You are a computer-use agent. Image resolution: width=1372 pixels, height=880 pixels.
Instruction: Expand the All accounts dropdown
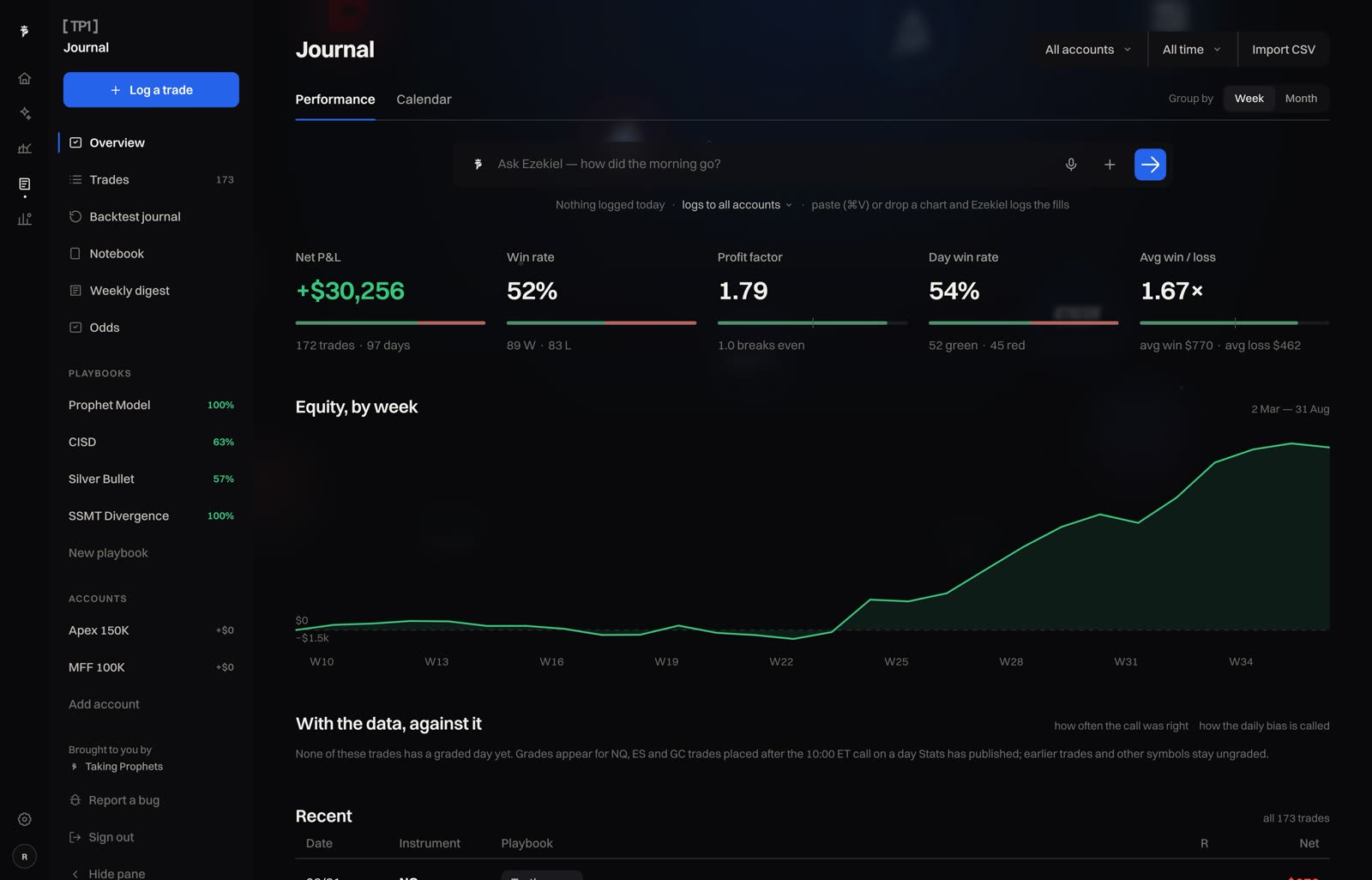point(1088,49)
